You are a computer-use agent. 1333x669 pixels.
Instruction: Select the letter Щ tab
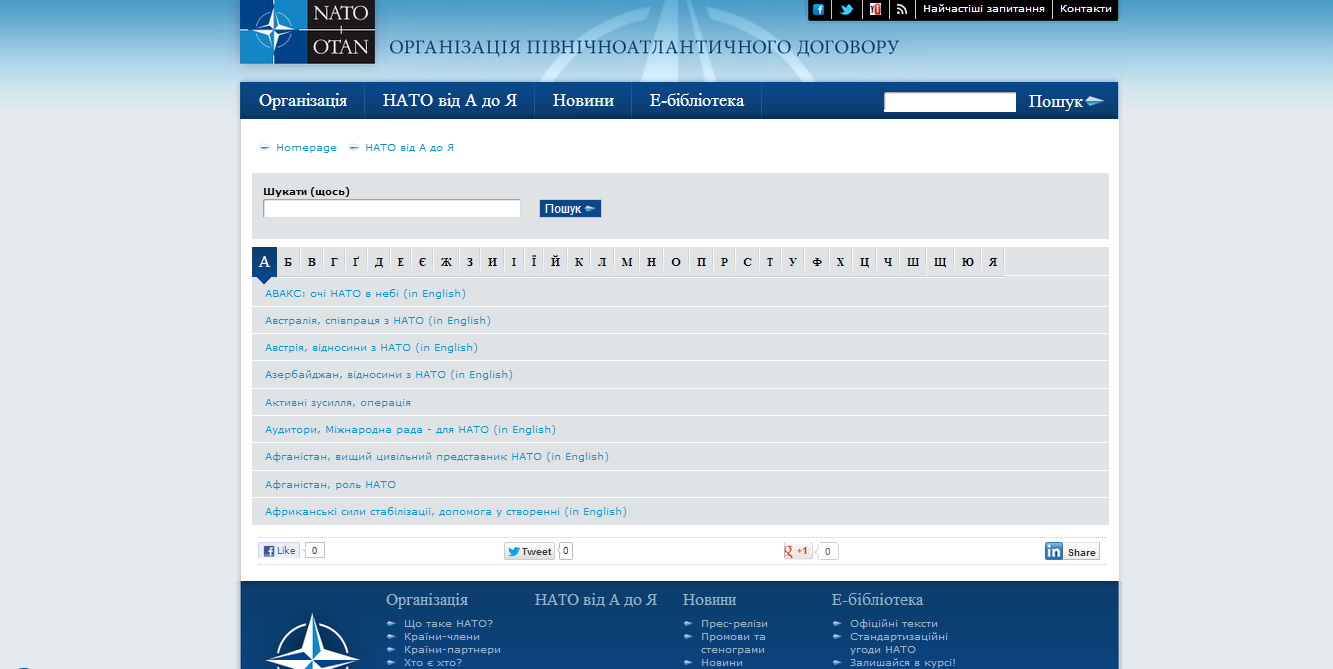point(940,262)
